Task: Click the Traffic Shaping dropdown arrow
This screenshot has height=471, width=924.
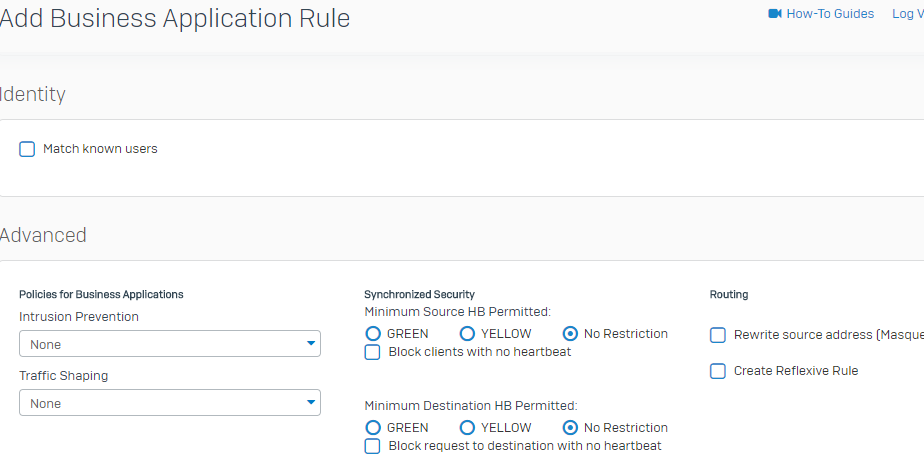Action: [311, 403]
